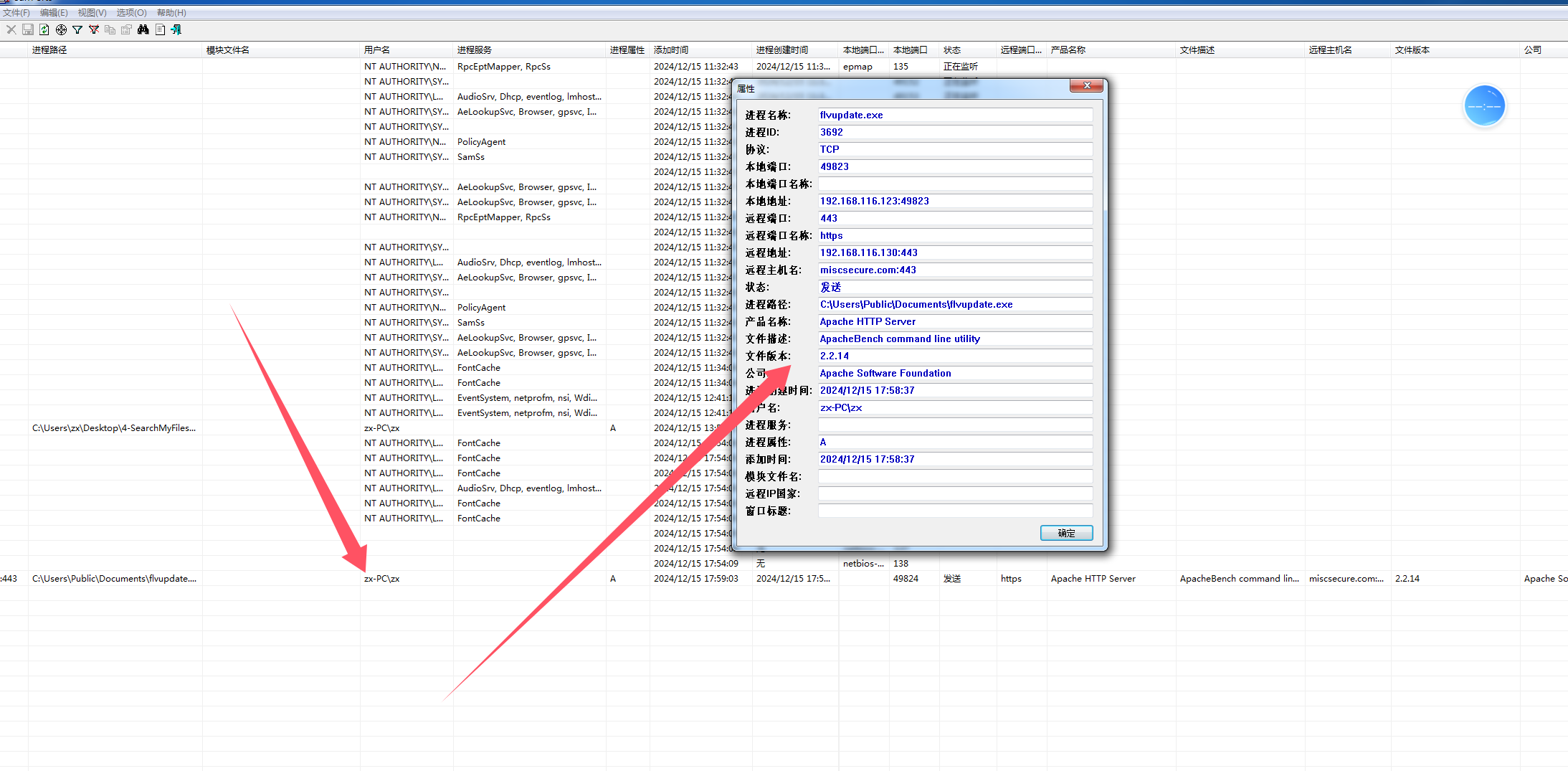This screenshot has height=771, width=1568.
Task: Select the SearchMyFiles process path row
Action: [114, 428]
